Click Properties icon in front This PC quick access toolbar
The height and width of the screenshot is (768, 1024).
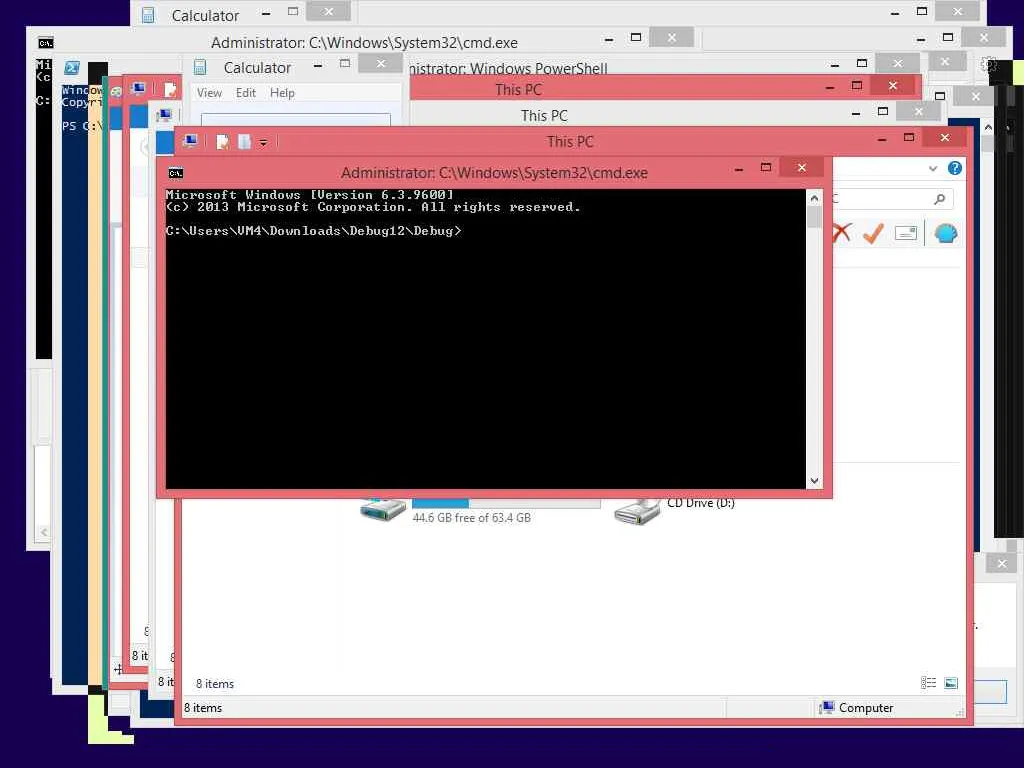coord(223,142)
